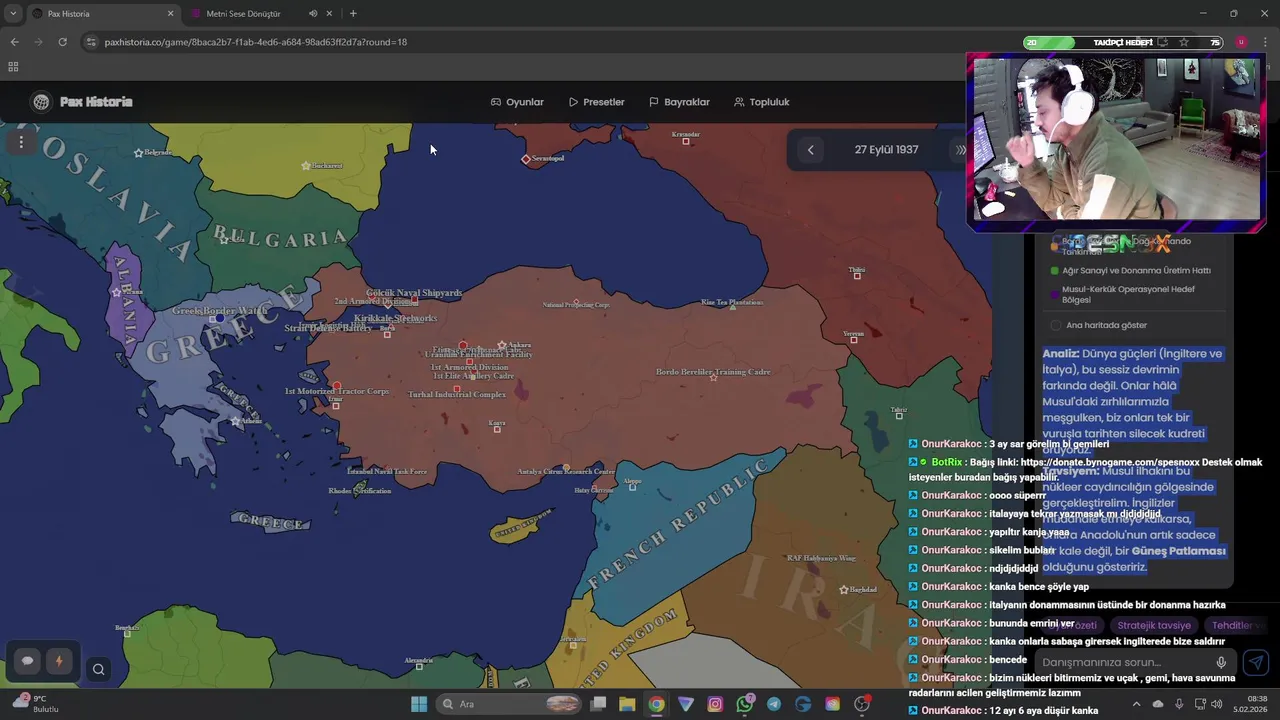Click the streamer webcam overlay
Screen dimensions: 1280x720
click(x=1117, y=140)
